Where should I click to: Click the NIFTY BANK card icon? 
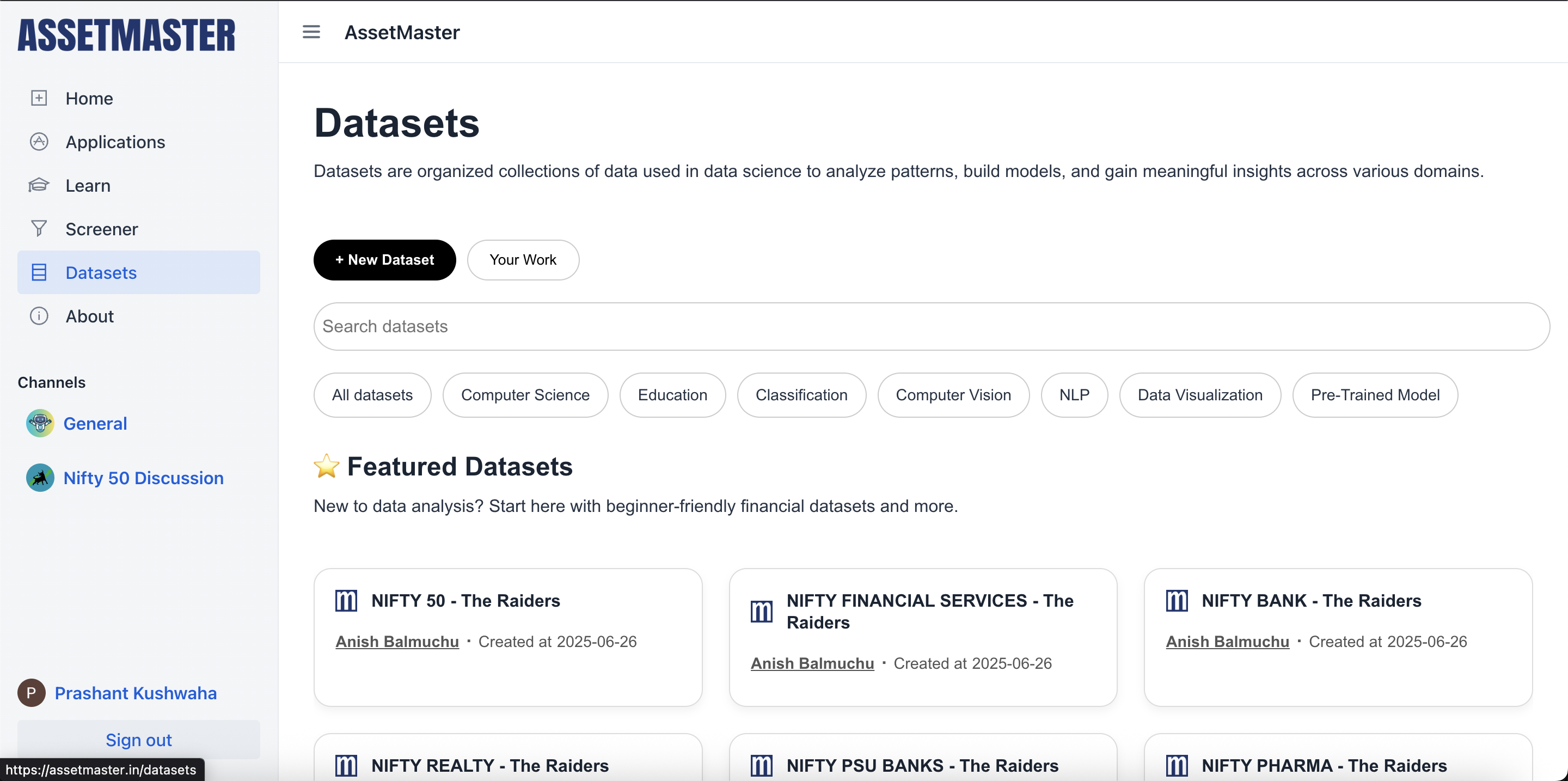(1177, 601)
